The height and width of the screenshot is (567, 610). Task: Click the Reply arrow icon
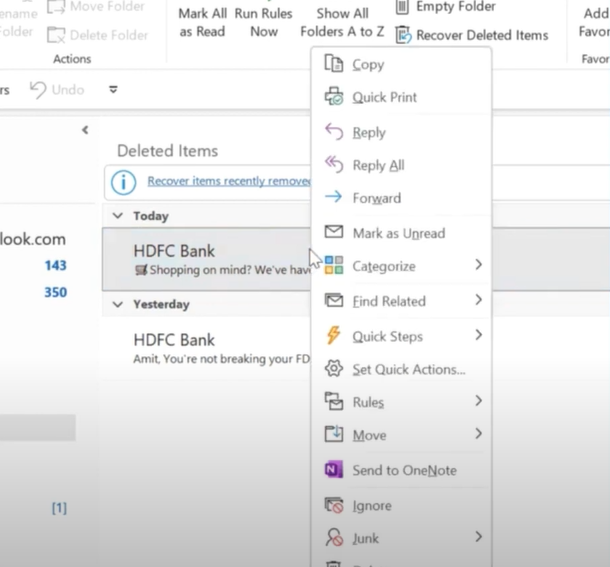coord(334,132)
